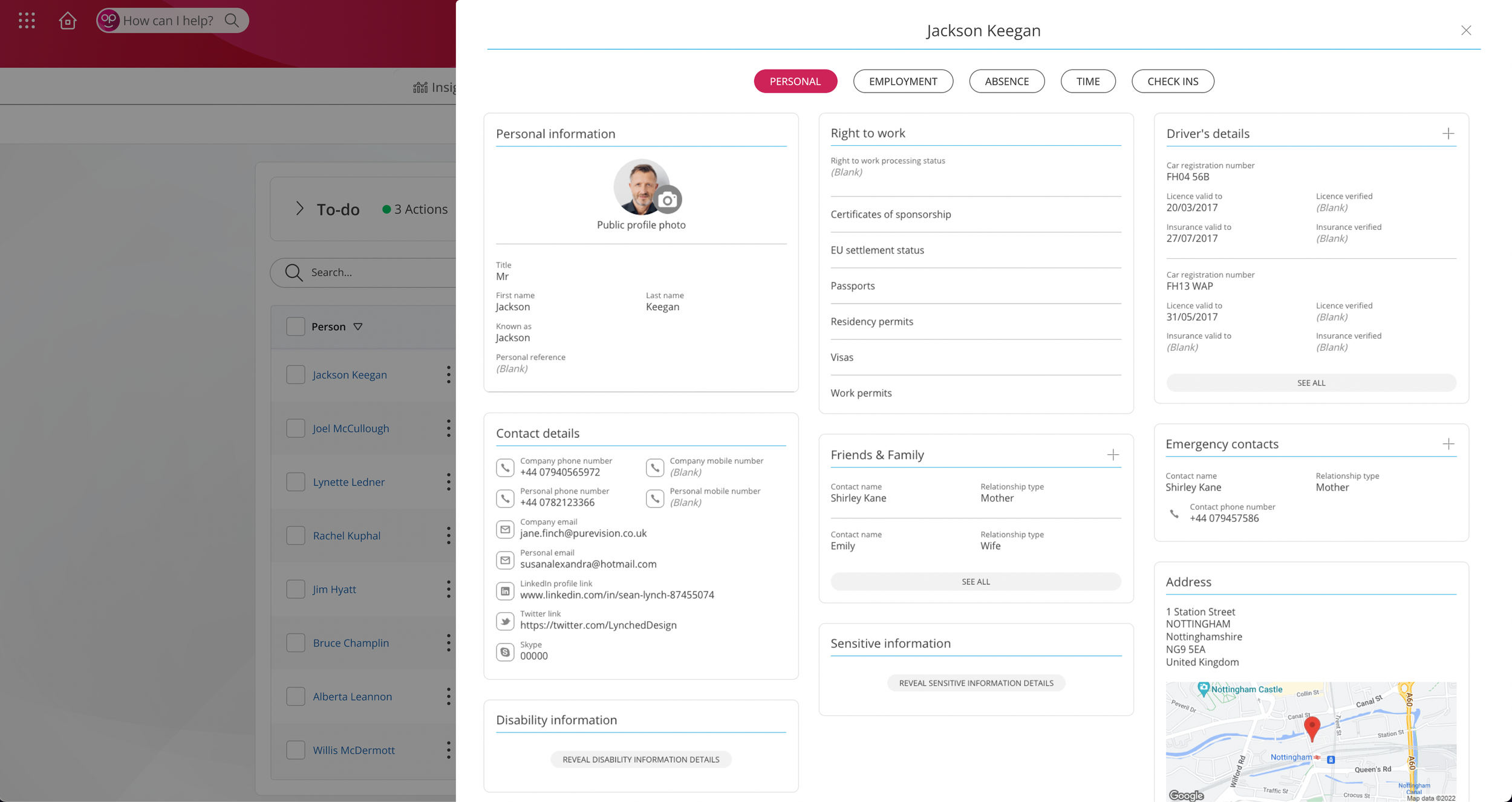Expand EU settlement status
Screen dimensions: 1512x802
[x=976, y=250]
